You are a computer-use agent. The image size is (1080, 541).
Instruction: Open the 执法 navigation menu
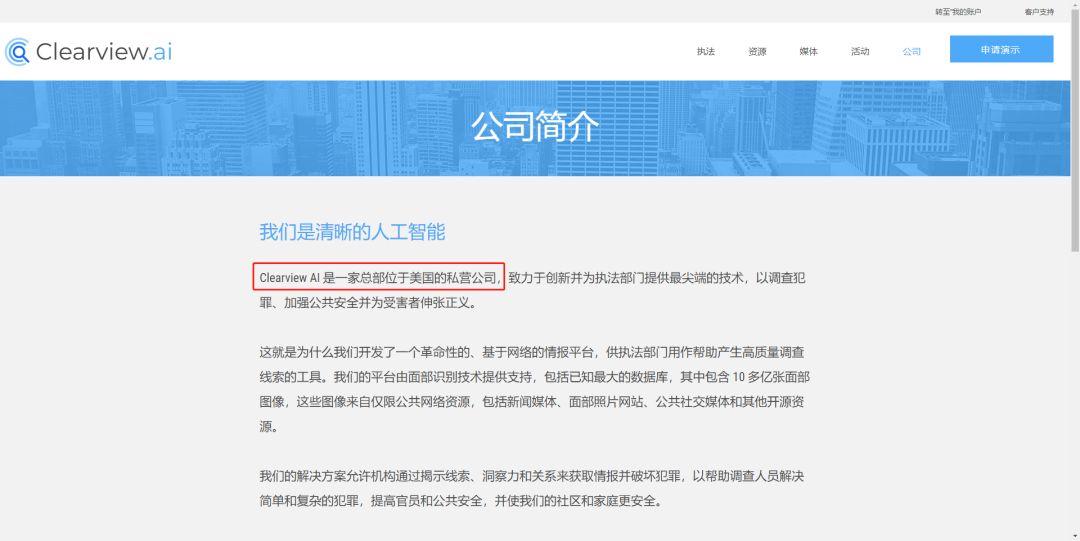pos(705,52)
